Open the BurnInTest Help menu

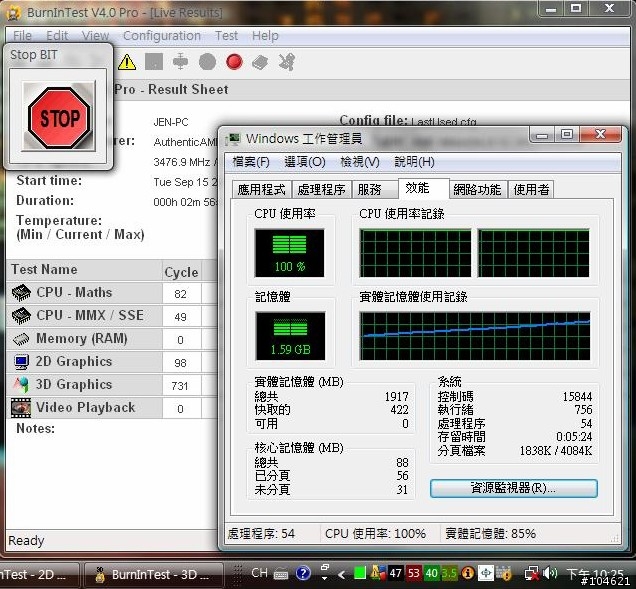(x=265, y=36)
